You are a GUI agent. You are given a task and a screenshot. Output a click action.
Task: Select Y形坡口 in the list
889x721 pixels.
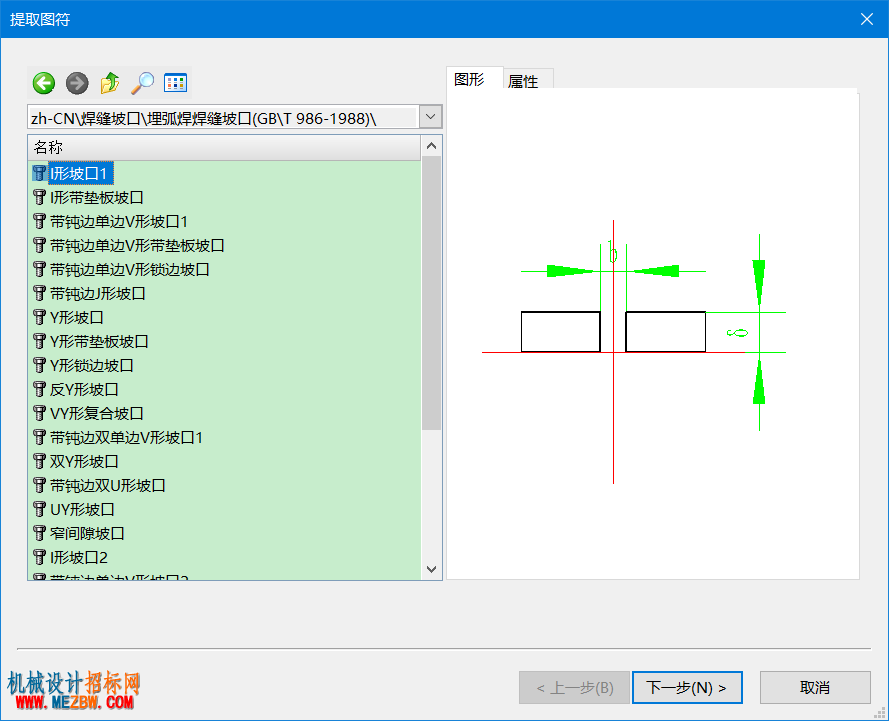coord(77,317)
